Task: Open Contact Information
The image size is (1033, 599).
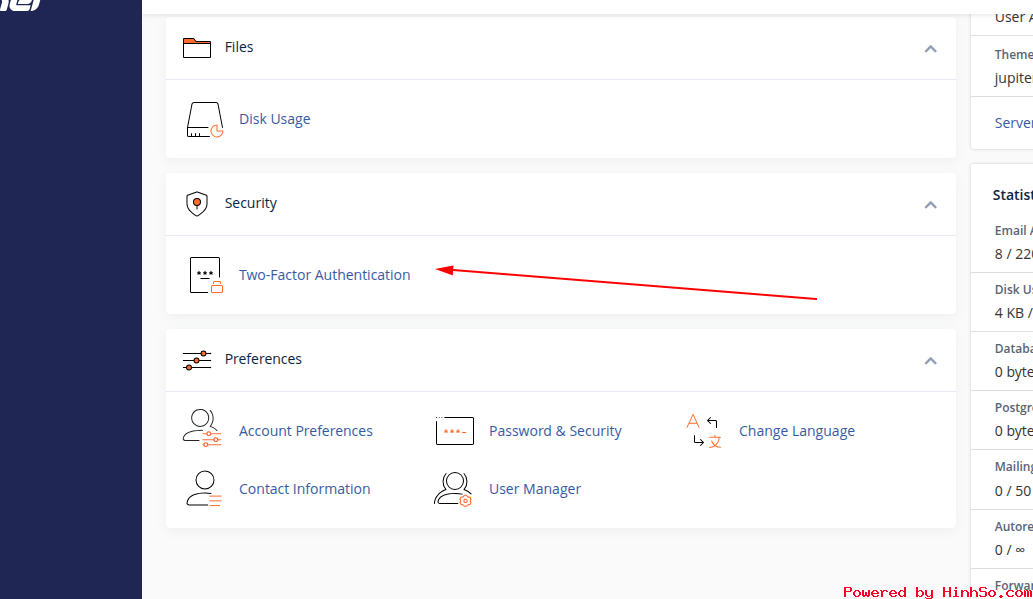Action: click(304, 488)
